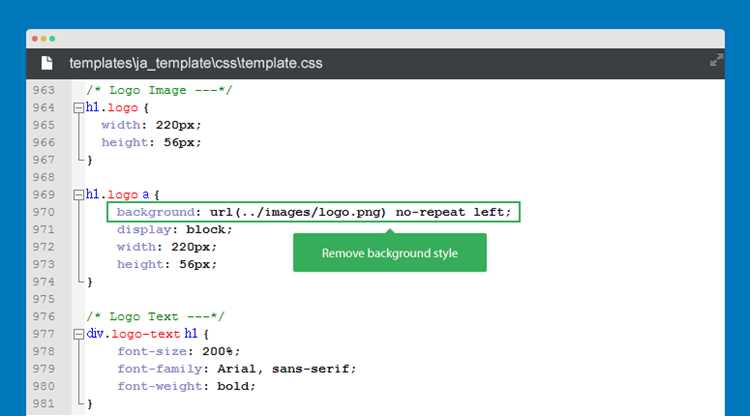Click the "font-family: Arial, sans-serif;" line
750x416 pixels.
237,369
